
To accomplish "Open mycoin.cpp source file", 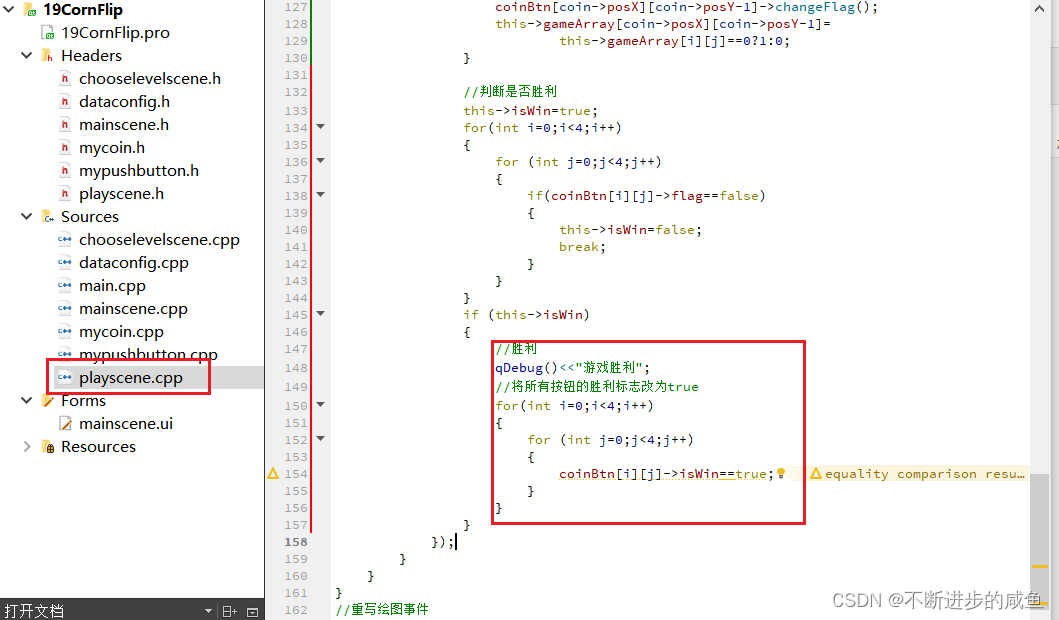I will 121,332.
